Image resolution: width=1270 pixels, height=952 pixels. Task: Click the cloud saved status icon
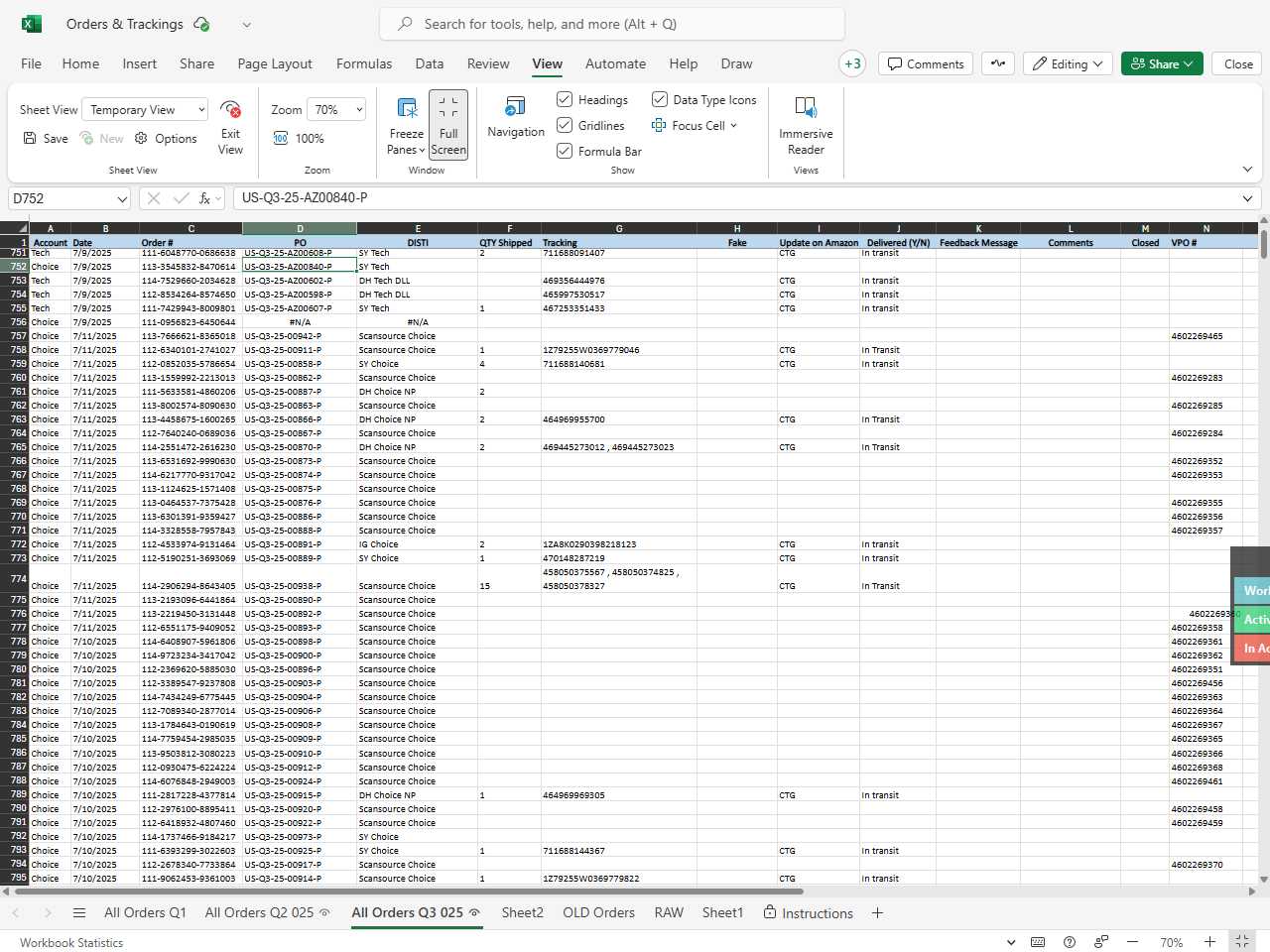coord(201,24)
